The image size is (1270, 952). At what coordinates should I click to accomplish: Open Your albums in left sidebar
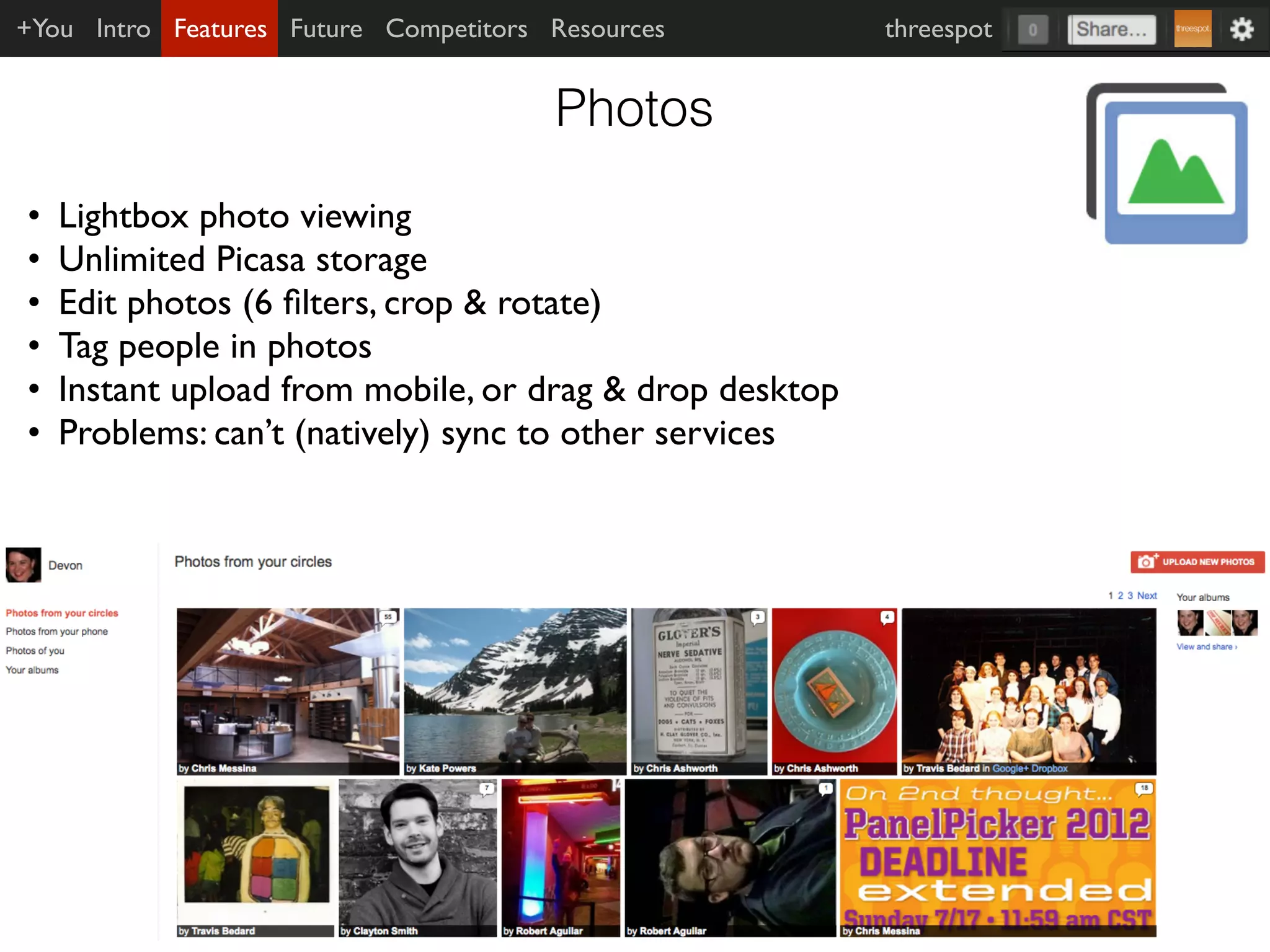(32, 669)
